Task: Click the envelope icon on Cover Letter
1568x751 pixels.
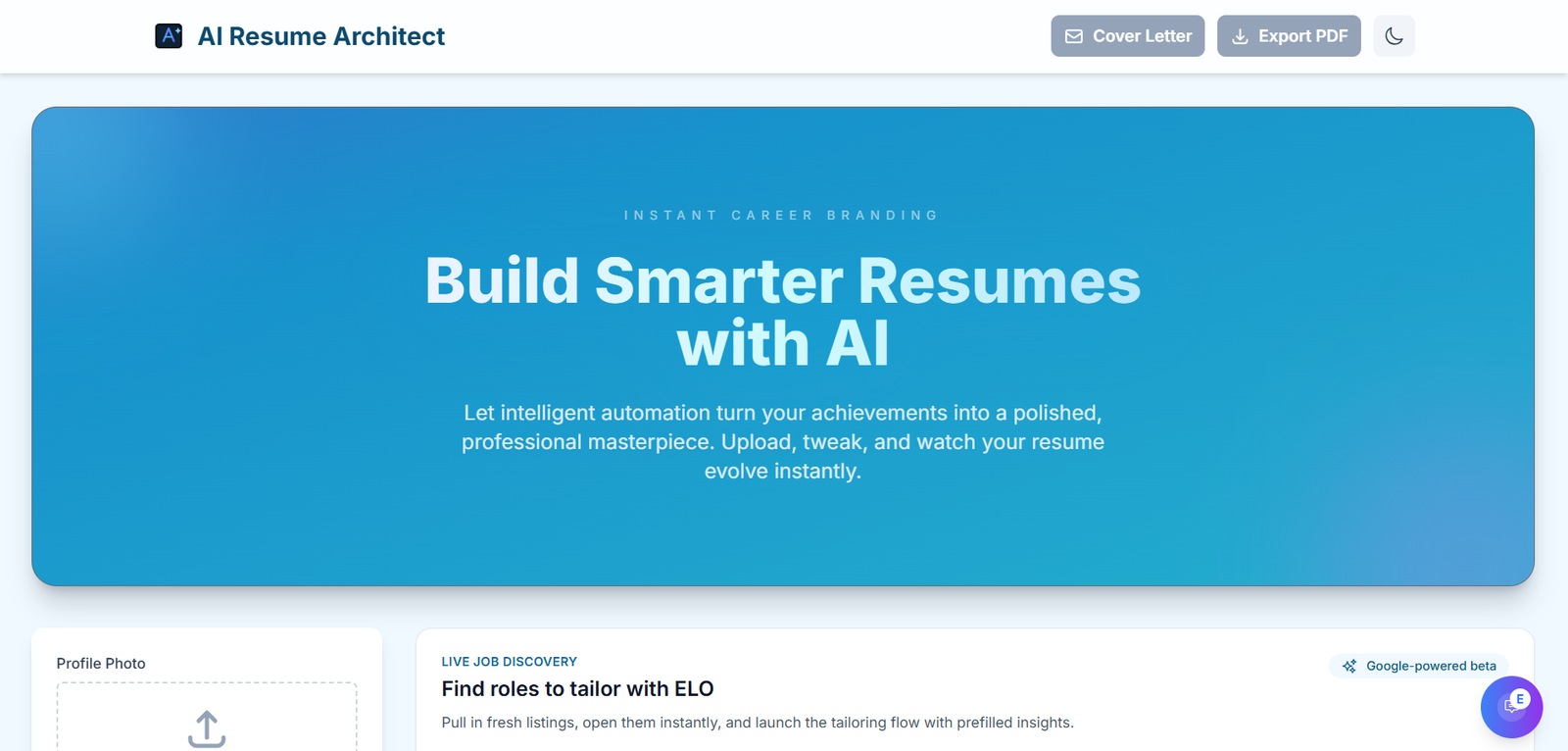Action: (1074, 36)
